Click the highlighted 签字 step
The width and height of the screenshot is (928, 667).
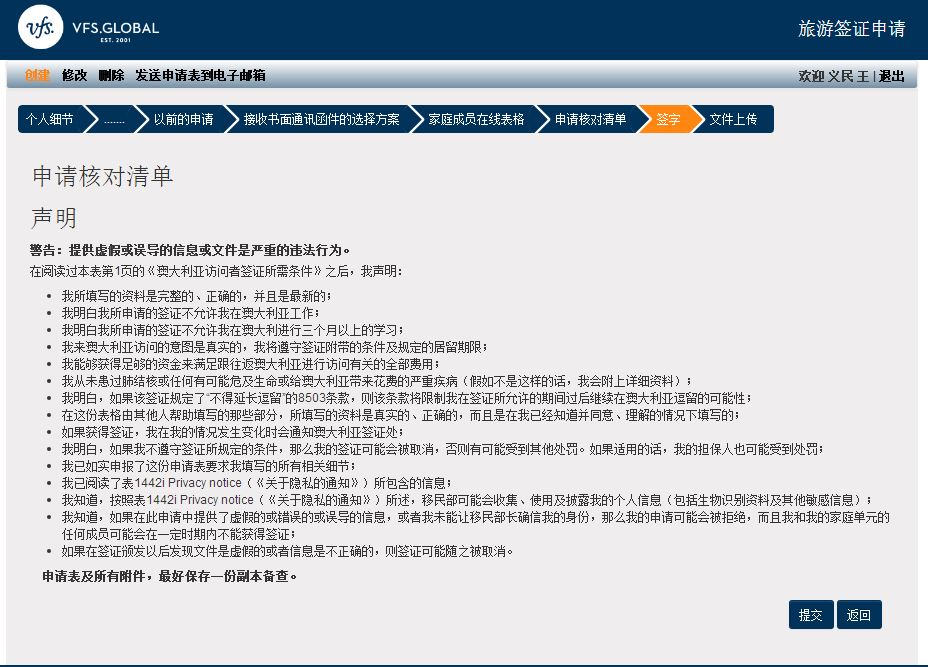[668, 119]
